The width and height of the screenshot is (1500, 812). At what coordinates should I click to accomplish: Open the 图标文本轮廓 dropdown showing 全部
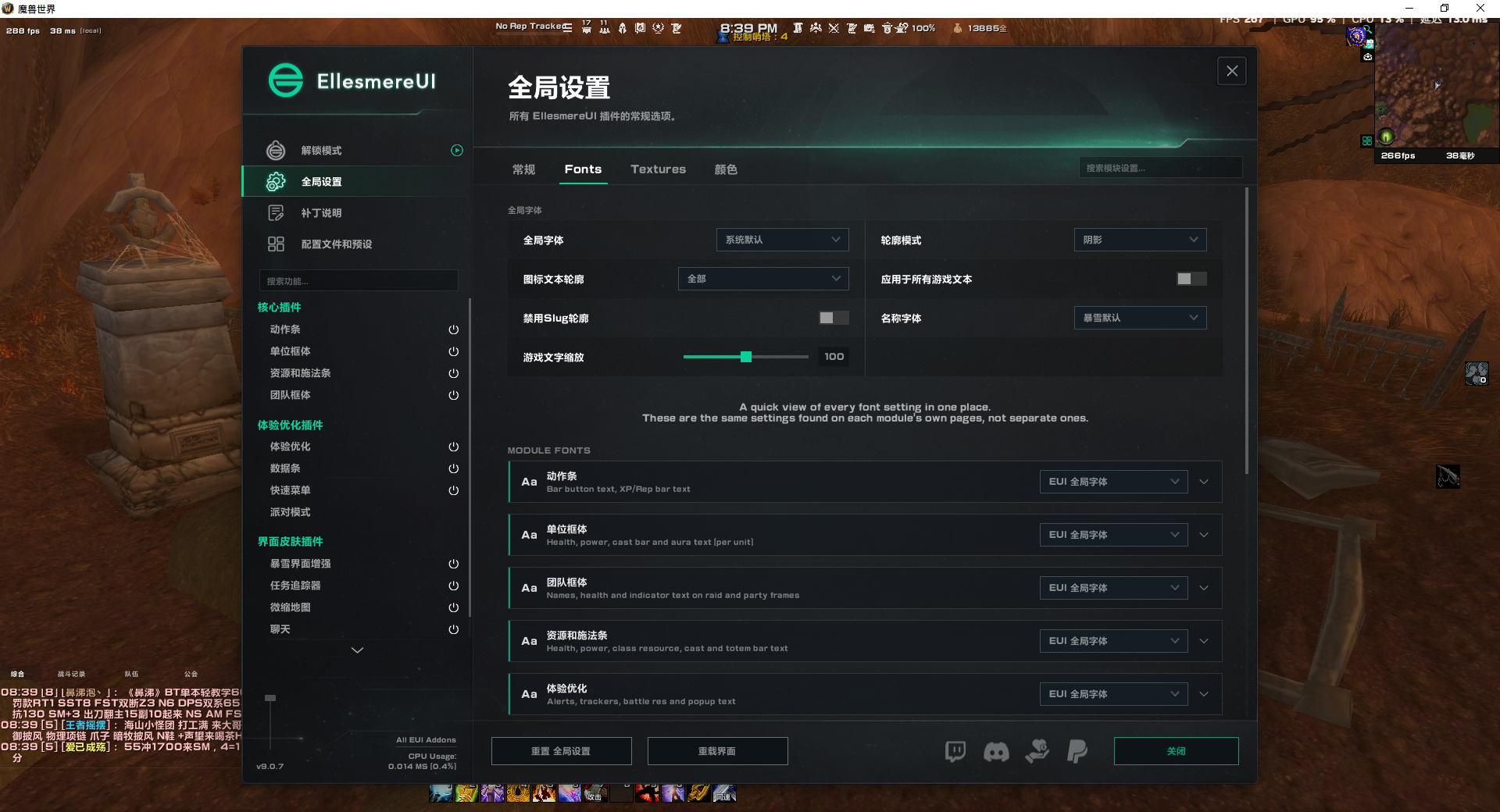pos(763,279)
